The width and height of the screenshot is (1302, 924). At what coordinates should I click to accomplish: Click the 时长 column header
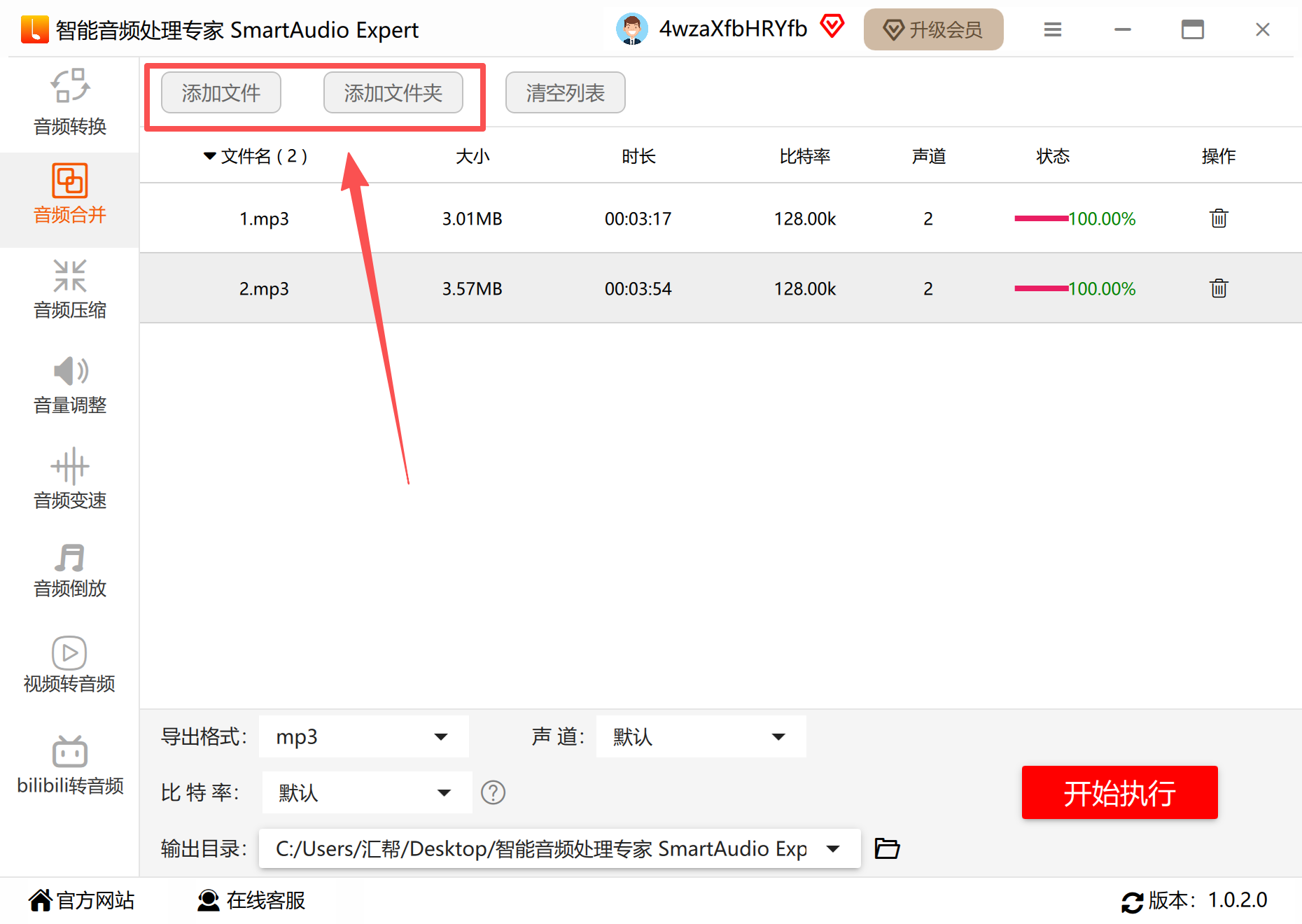pyautogui.click(x=638, y=156)
